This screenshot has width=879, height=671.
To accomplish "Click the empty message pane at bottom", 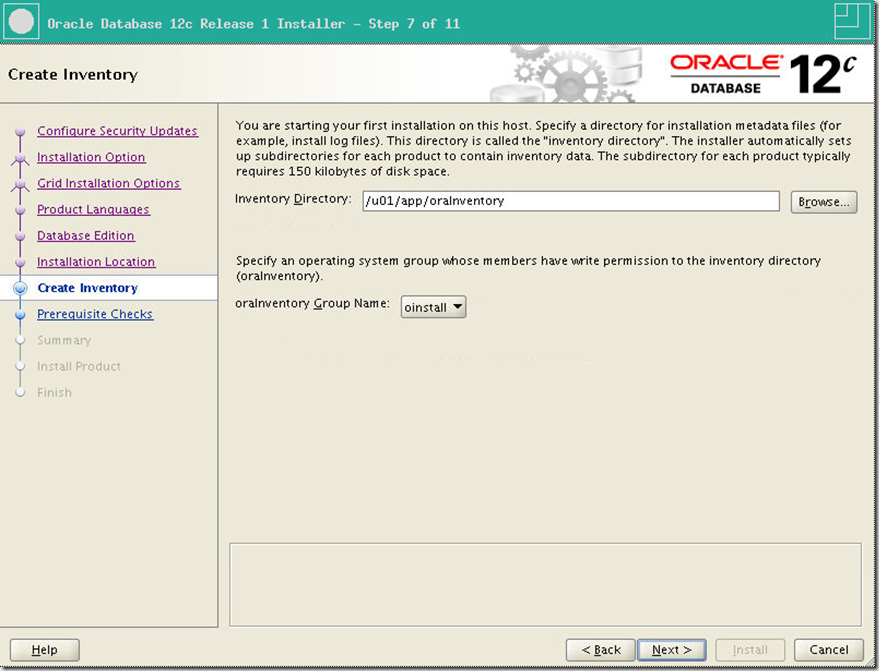I will 545,584.
